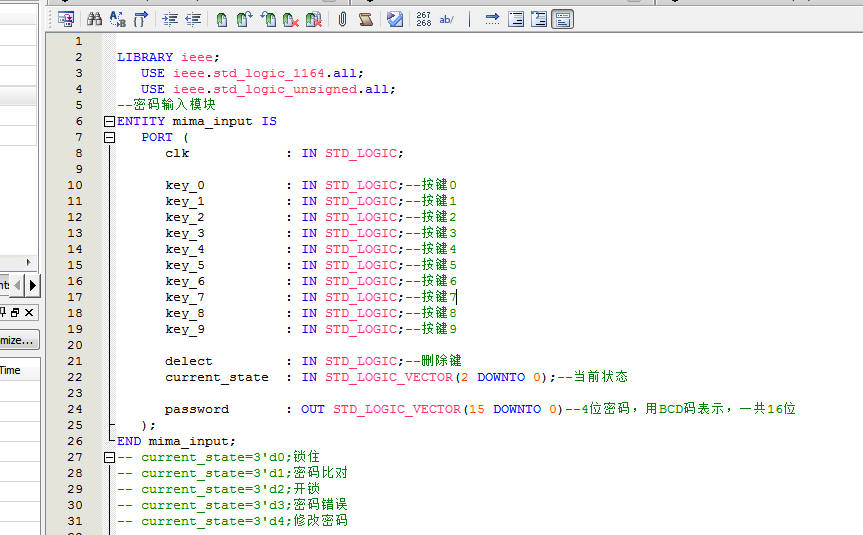Click the first text alignment page icon
Viewport: 863px width, 535px height.
[x=516, y=20]
